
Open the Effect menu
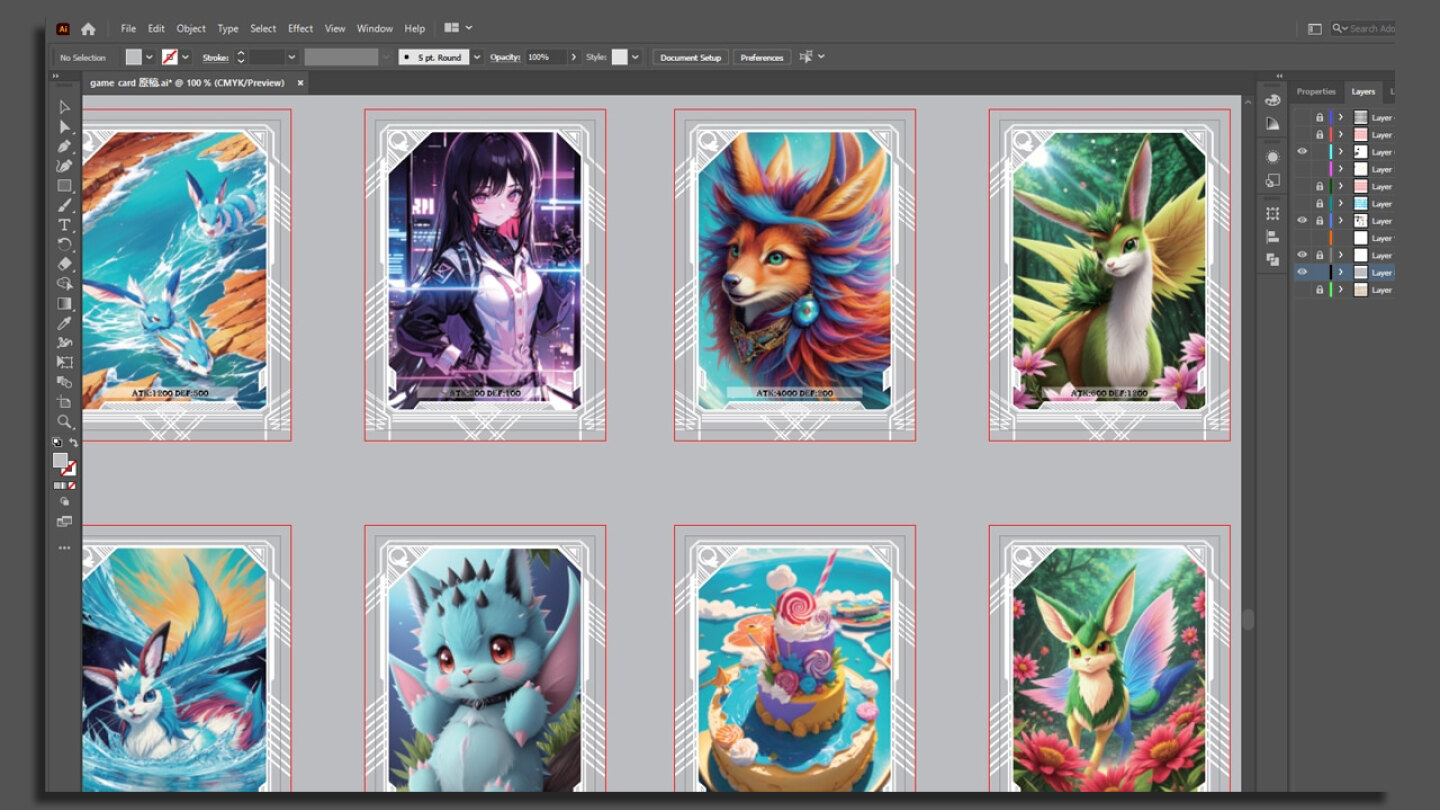301,28
